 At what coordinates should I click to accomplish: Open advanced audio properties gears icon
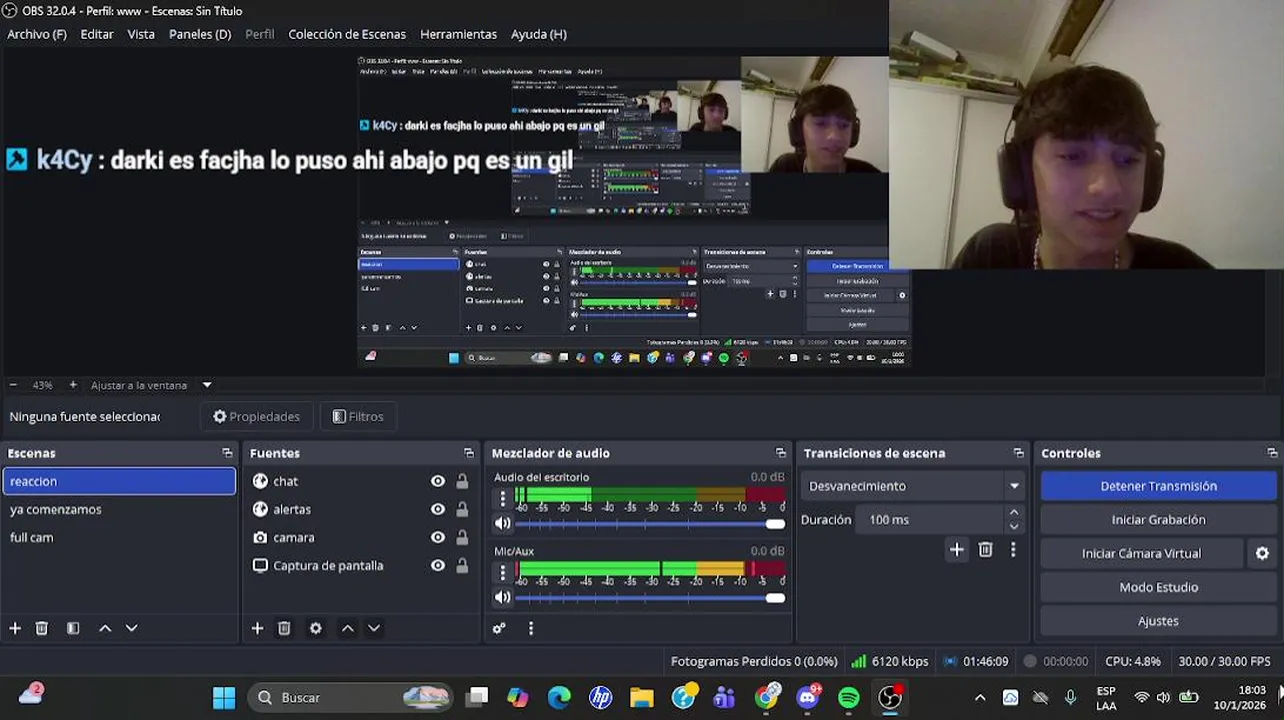pos(499,628)
